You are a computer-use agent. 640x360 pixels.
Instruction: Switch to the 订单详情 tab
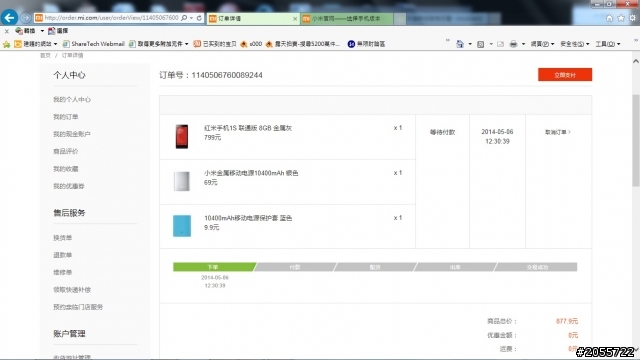tap(252, 18)
